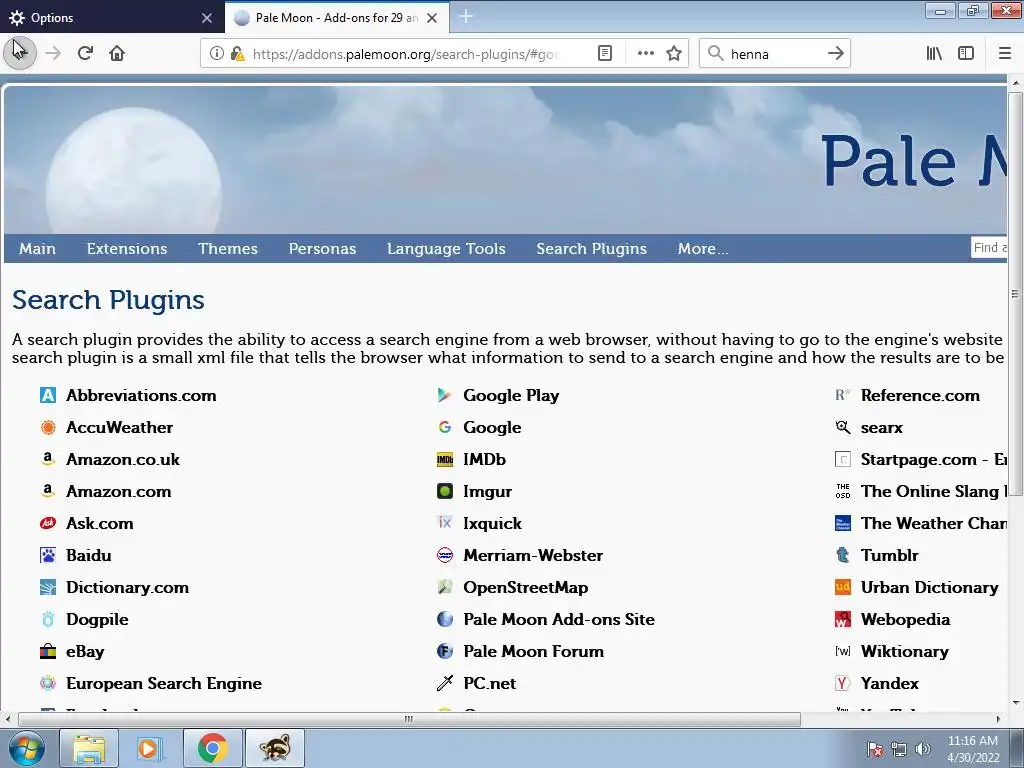Click the AccuWeather plugin icon

click(x=48, y=427)
